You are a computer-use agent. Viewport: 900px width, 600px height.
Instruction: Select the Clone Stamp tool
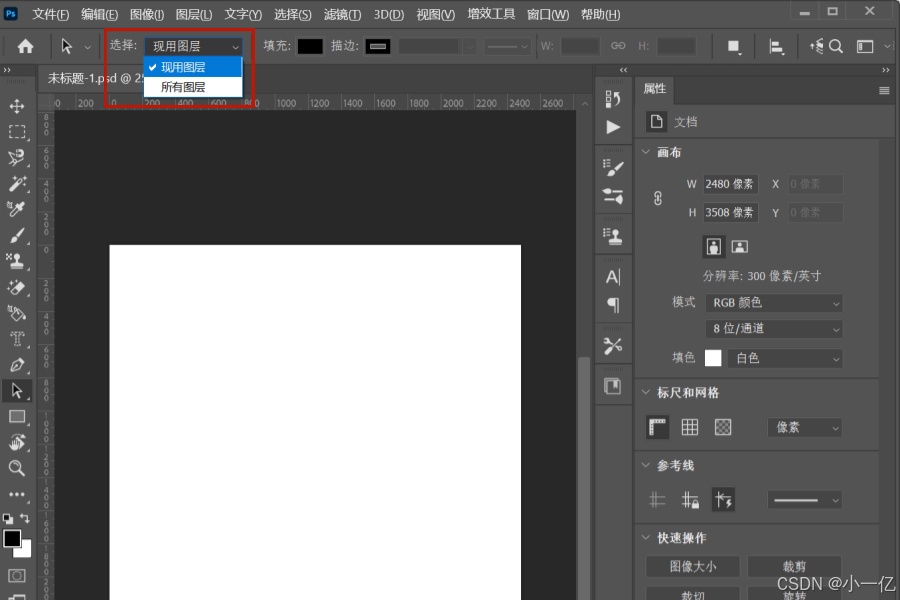pyautogui.click(x=17, y=261)
